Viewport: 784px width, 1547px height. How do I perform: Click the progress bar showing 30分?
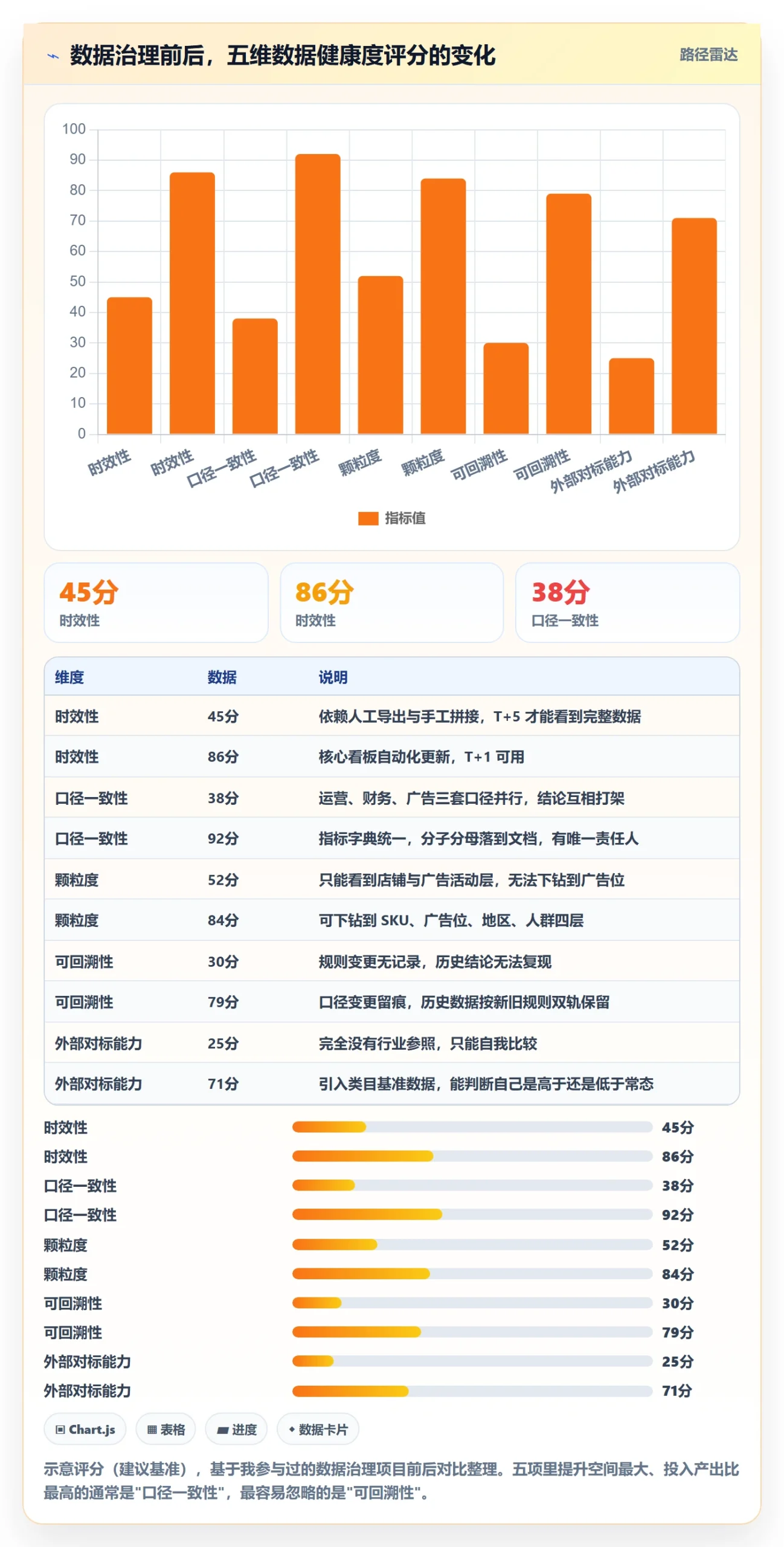click(472, 1302)
